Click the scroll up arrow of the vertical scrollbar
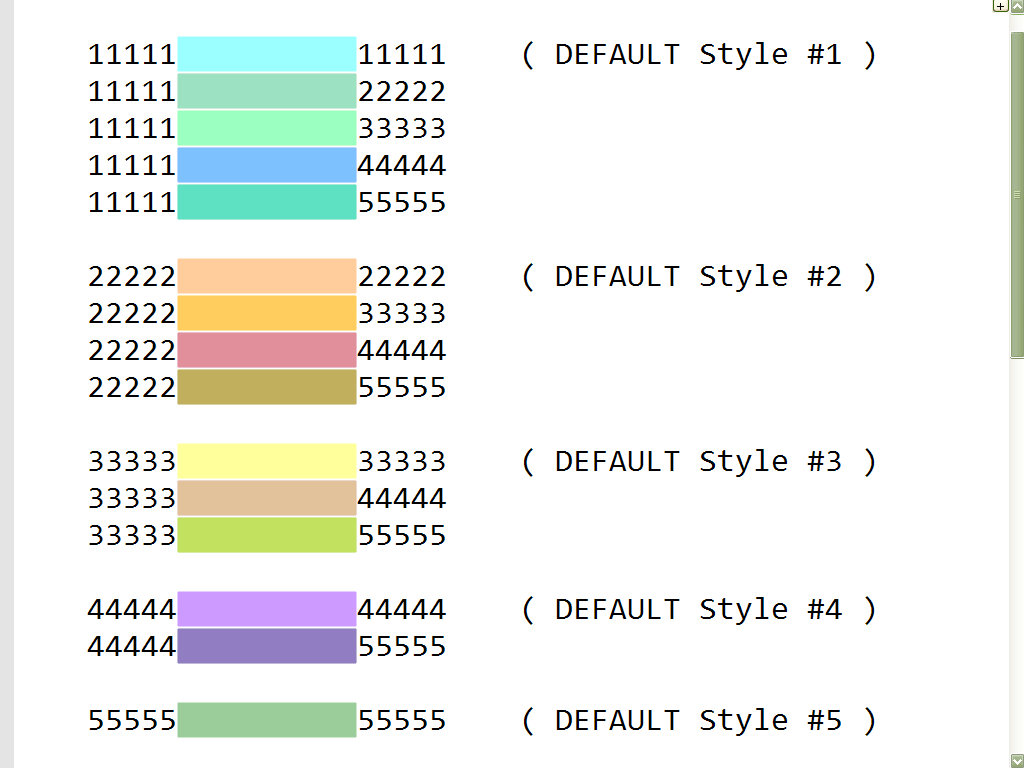1024x768 pixels. (1017, 7)
